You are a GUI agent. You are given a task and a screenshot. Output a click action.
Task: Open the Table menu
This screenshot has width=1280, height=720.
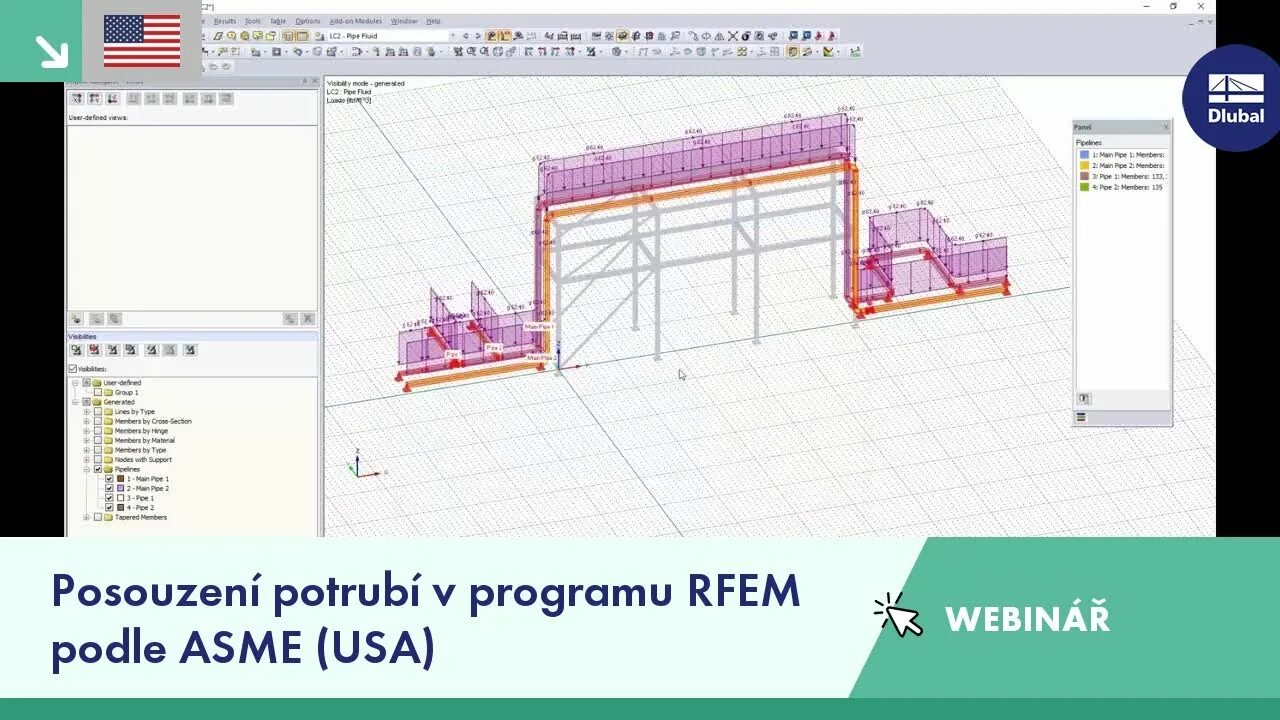coord(278,21)
